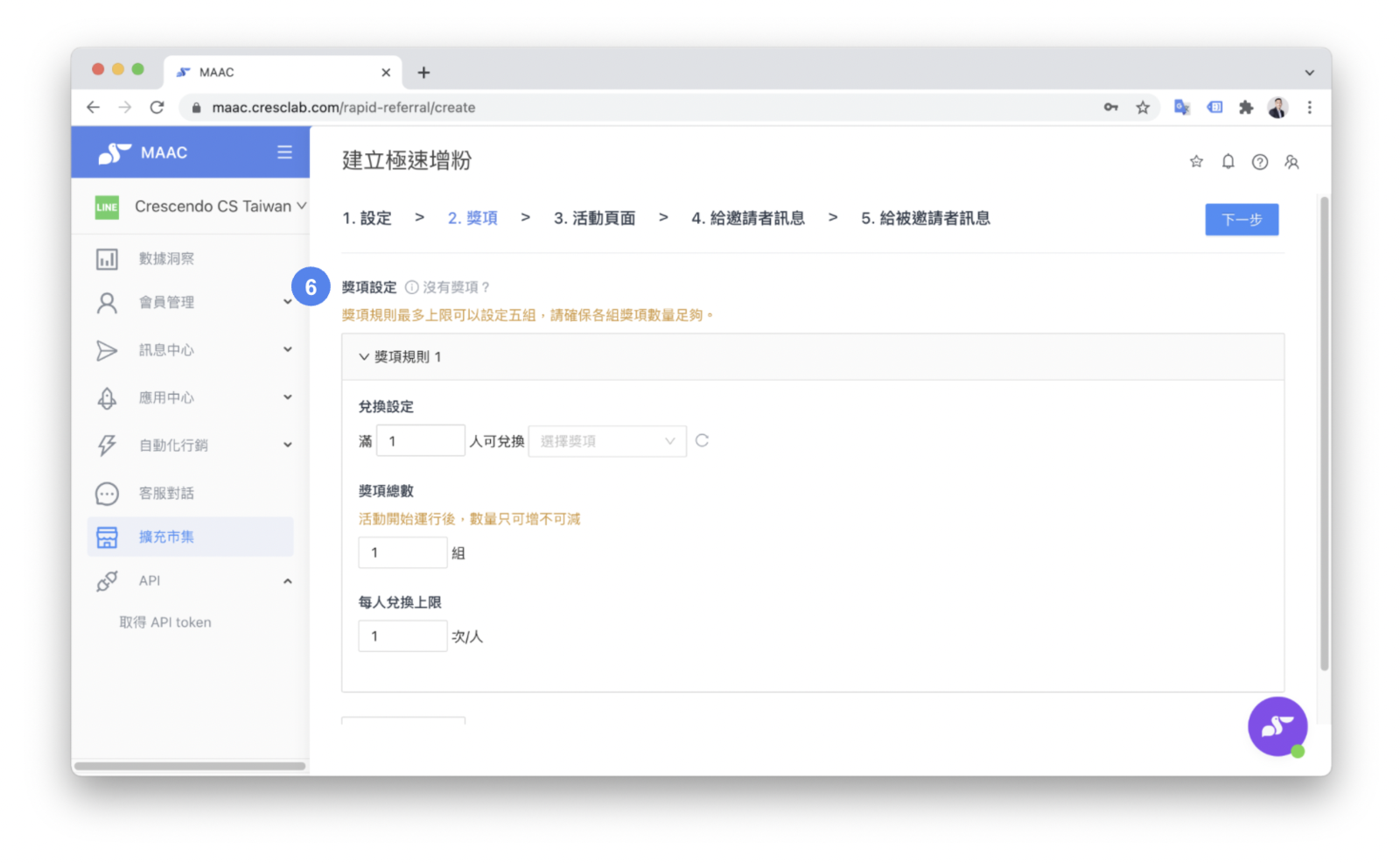Click the 每人兌換上限 input field
This screenshot has width=1400, height=863.
coord(402,636)
